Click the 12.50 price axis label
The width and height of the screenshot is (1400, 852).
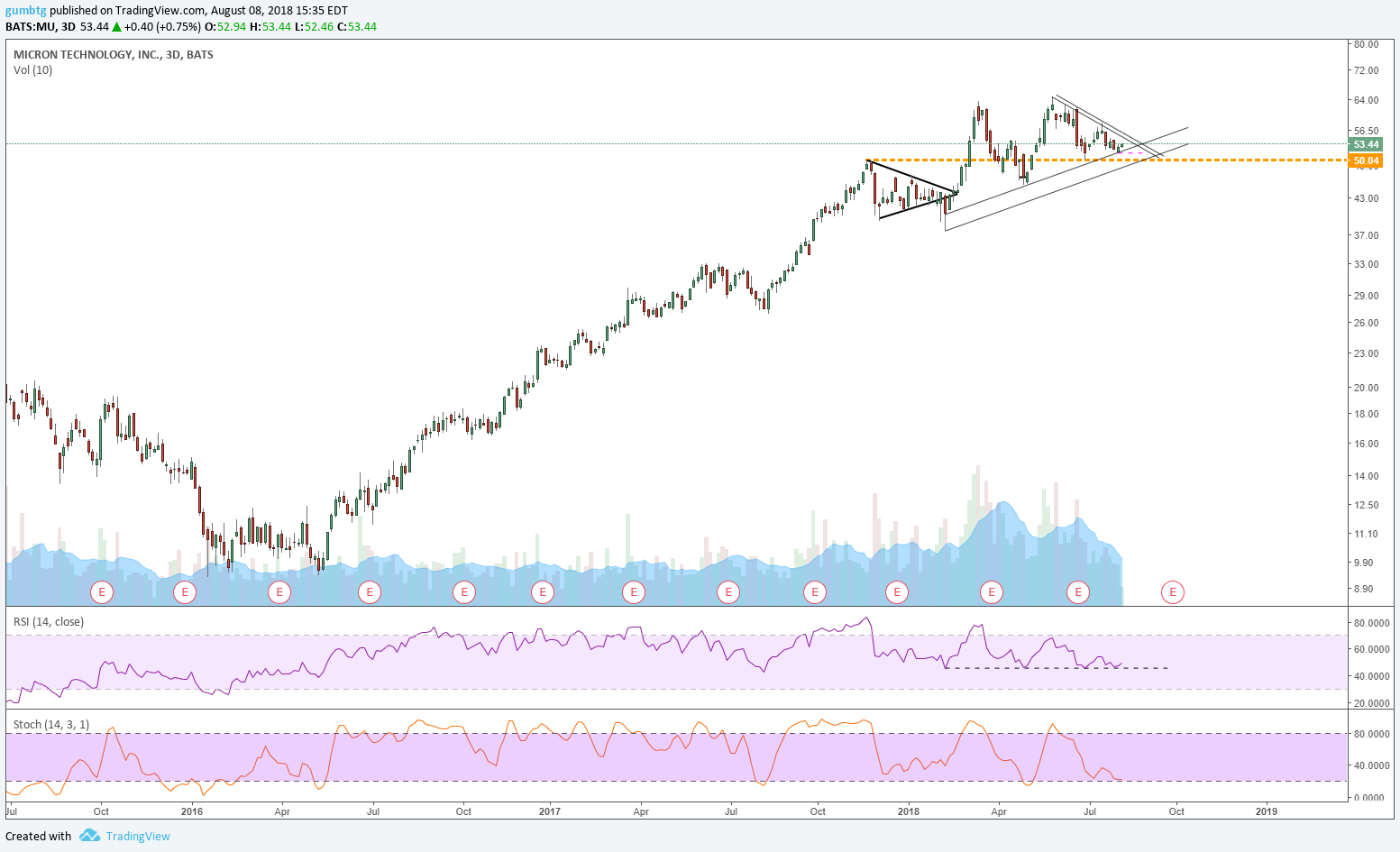tap(1366, 505)
